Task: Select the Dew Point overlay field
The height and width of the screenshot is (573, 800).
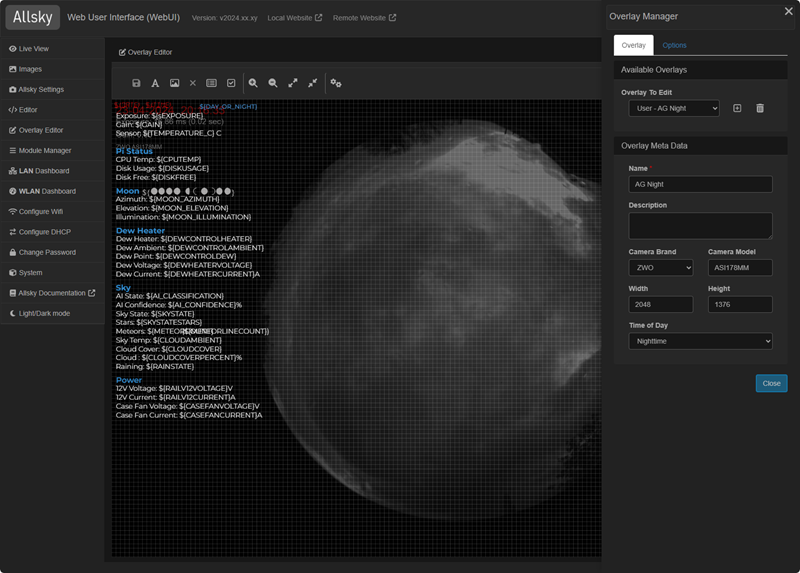Action: (176, 257)
